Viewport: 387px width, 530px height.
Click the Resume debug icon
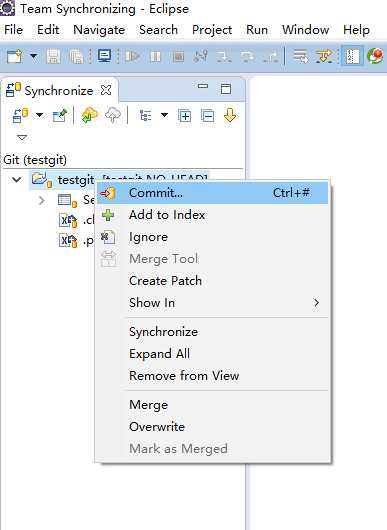coord(132,56)
